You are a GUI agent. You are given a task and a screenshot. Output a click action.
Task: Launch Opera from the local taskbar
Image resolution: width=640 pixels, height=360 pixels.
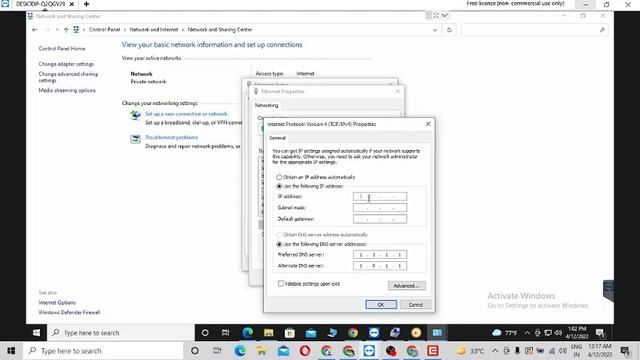305,351
